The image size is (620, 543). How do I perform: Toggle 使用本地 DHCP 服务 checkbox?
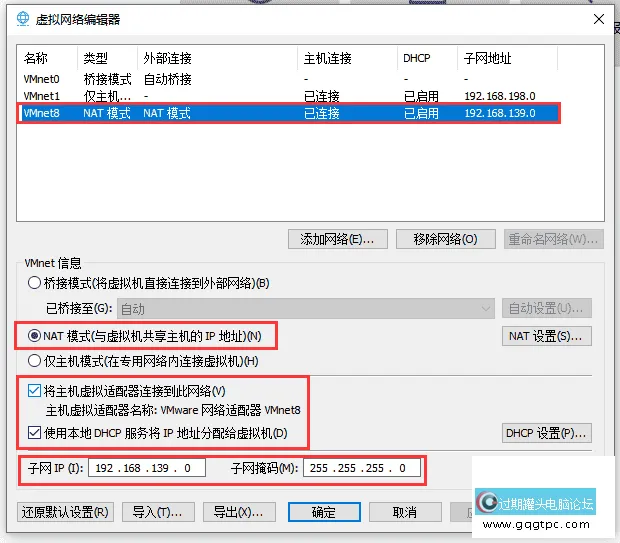tap(34, 433)
